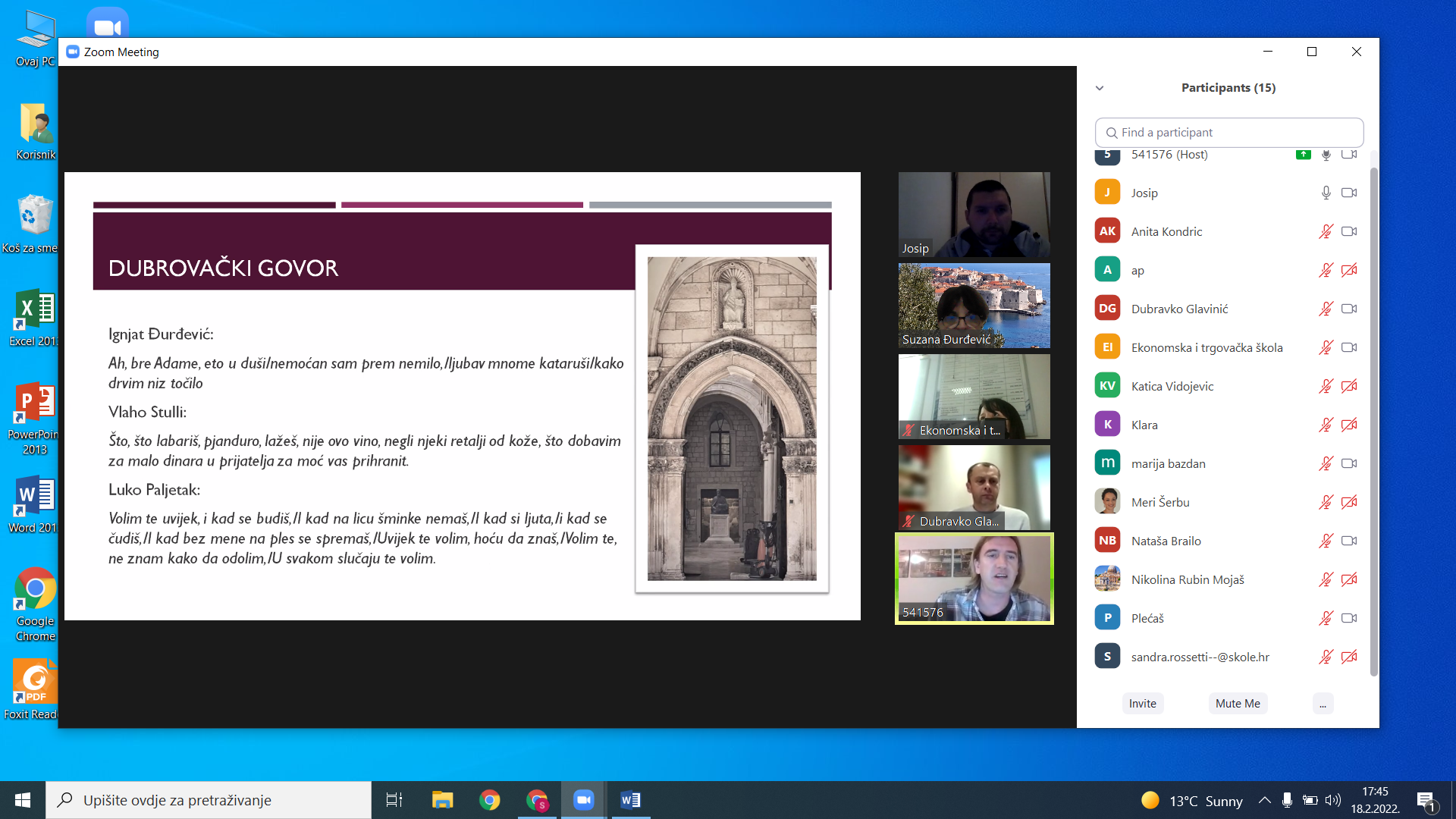The image size is (1456, 819).
Task: Open File Explorer from the taskbar
Action: point(442,800)
